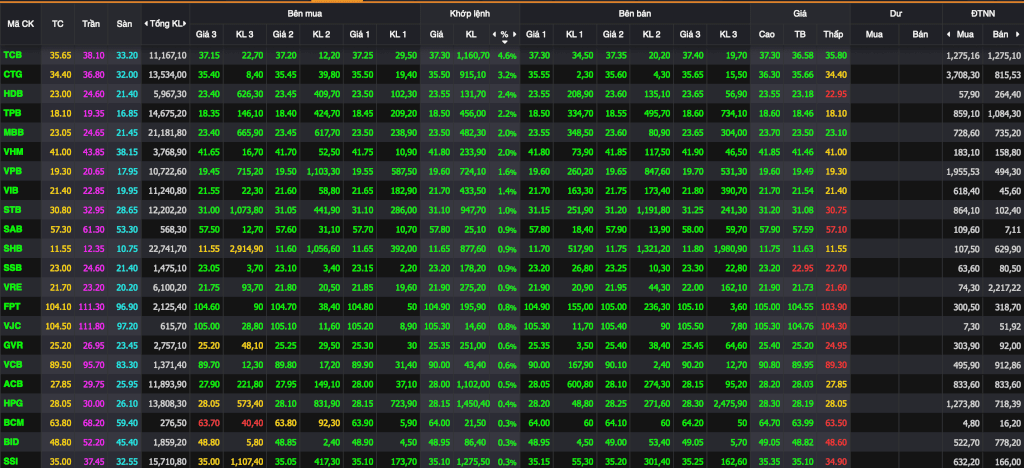The height and width of the screenshot is (468, 1024).
Task: Open the SSB ticker symbol
Action: point(12,270)
